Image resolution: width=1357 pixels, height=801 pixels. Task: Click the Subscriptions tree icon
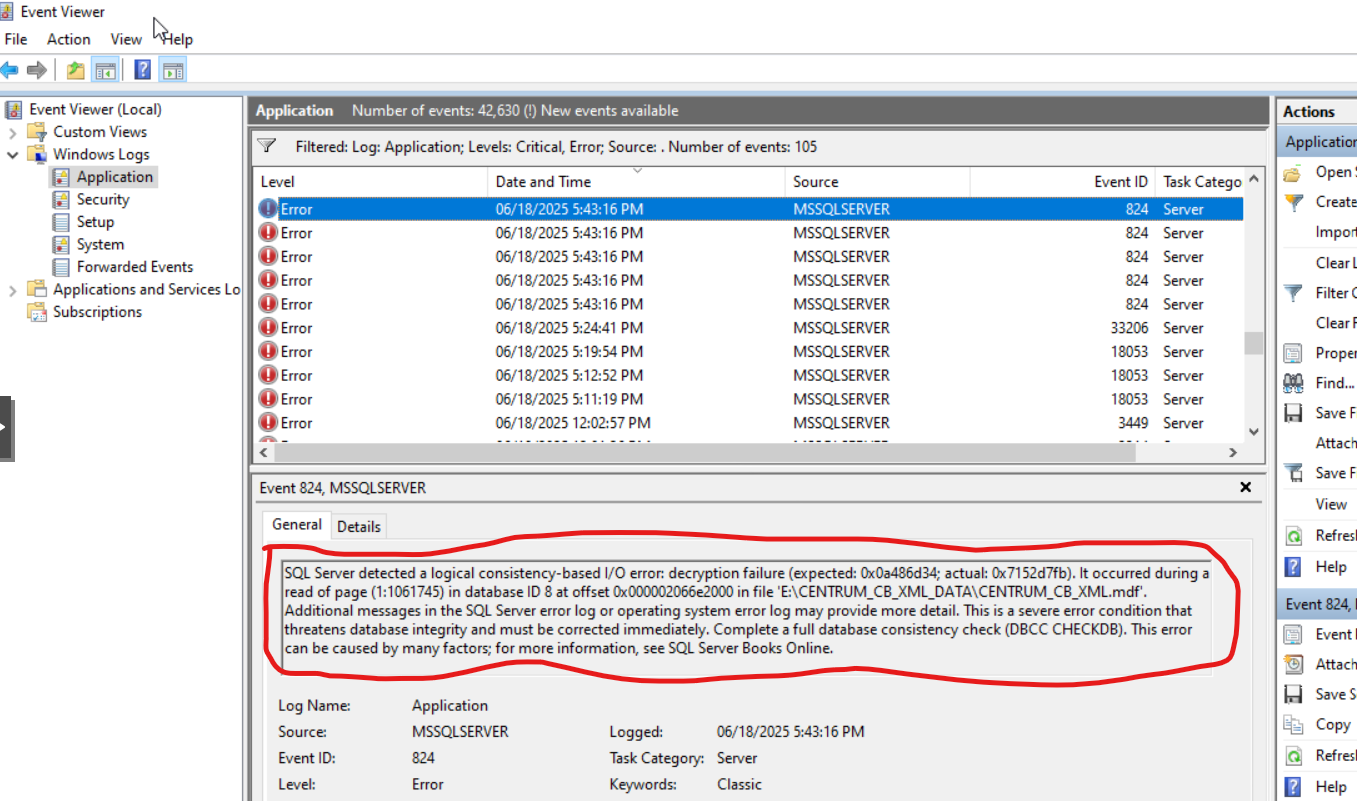coord(37,312)
